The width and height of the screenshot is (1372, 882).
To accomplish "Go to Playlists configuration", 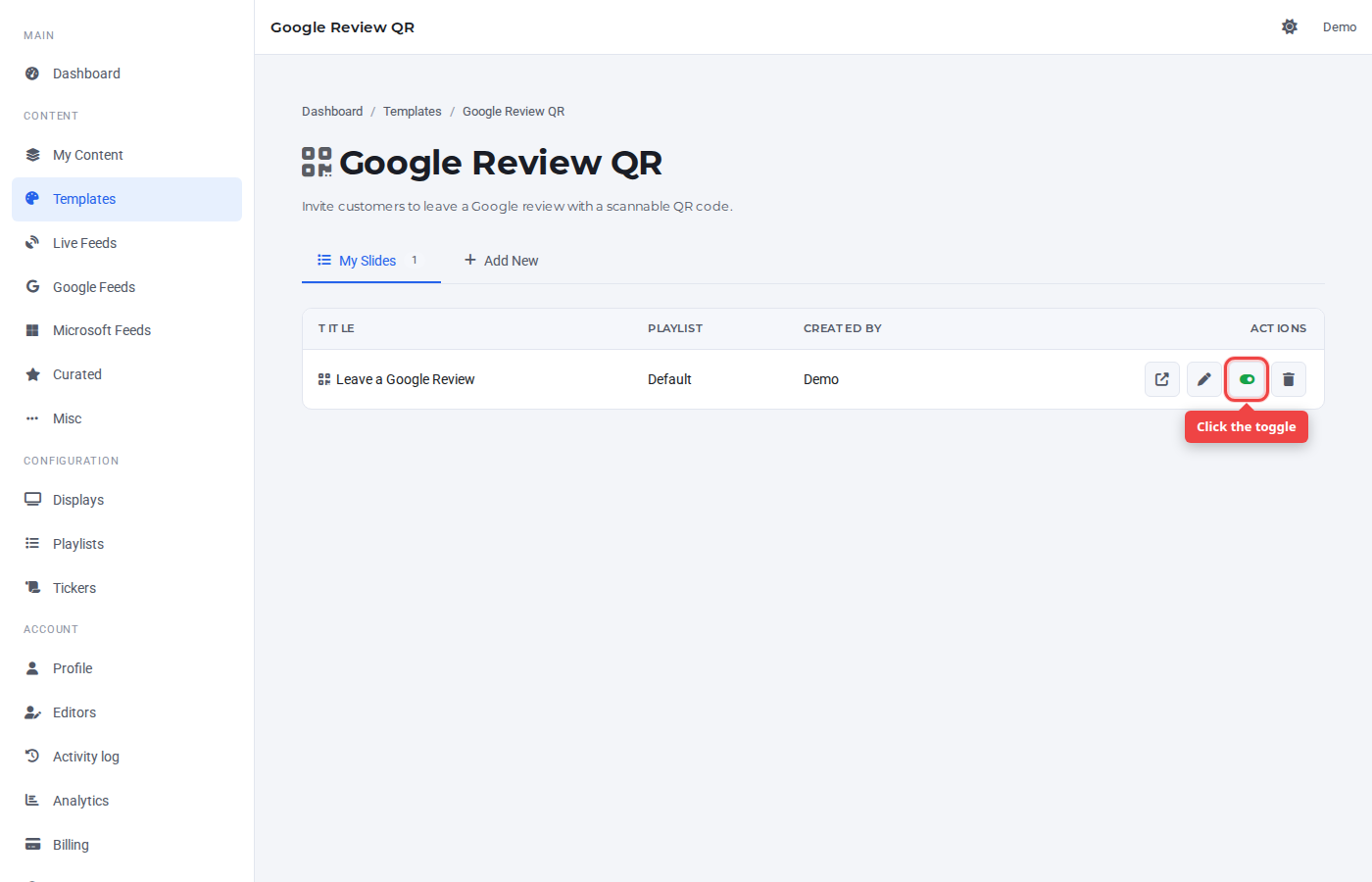I will coord(126,544).
